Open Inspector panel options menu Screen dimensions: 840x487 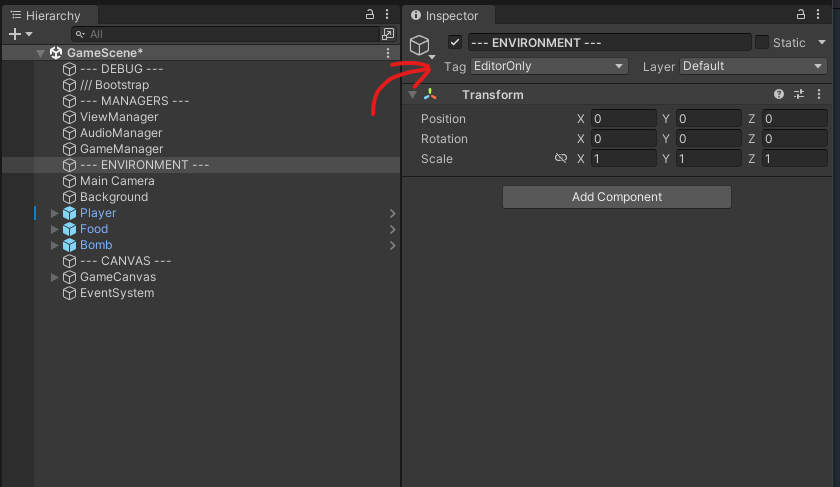point(818,14)
